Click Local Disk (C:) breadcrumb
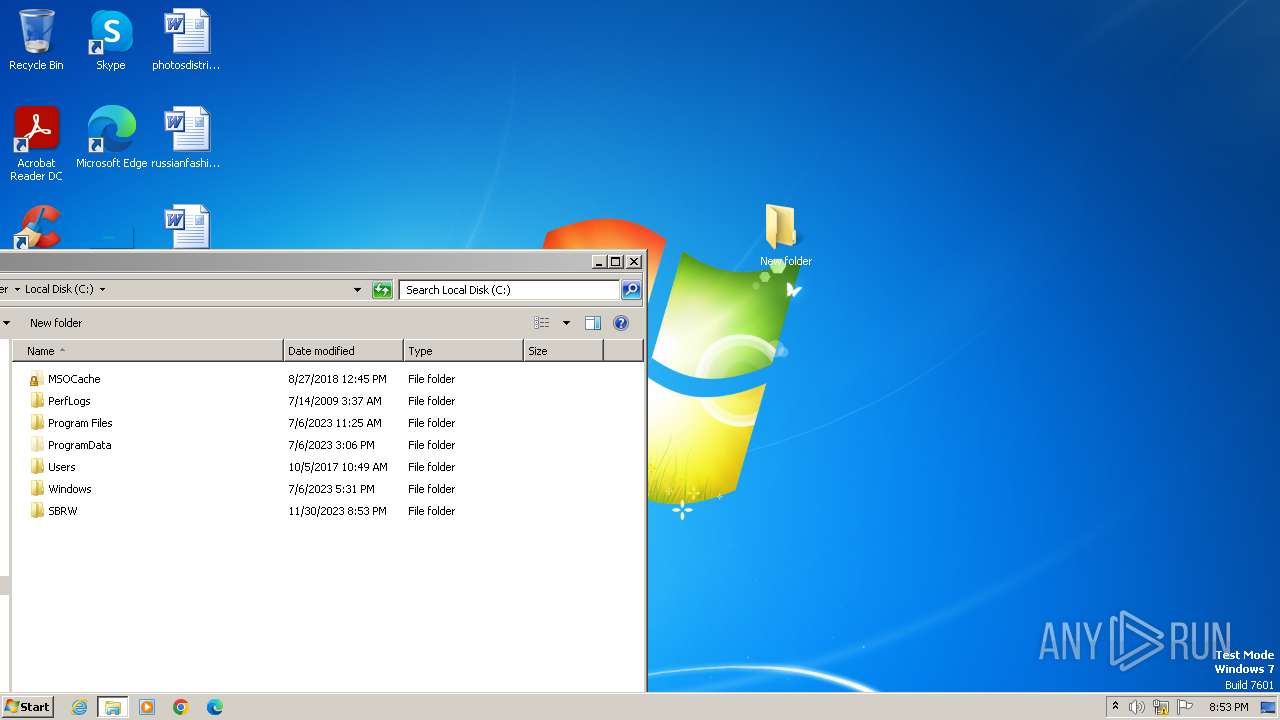 pos(59,289)
